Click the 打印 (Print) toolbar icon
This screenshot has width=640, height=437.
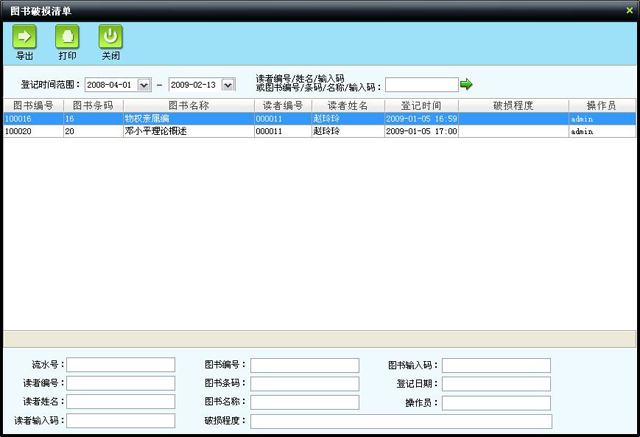coord(67,37)
